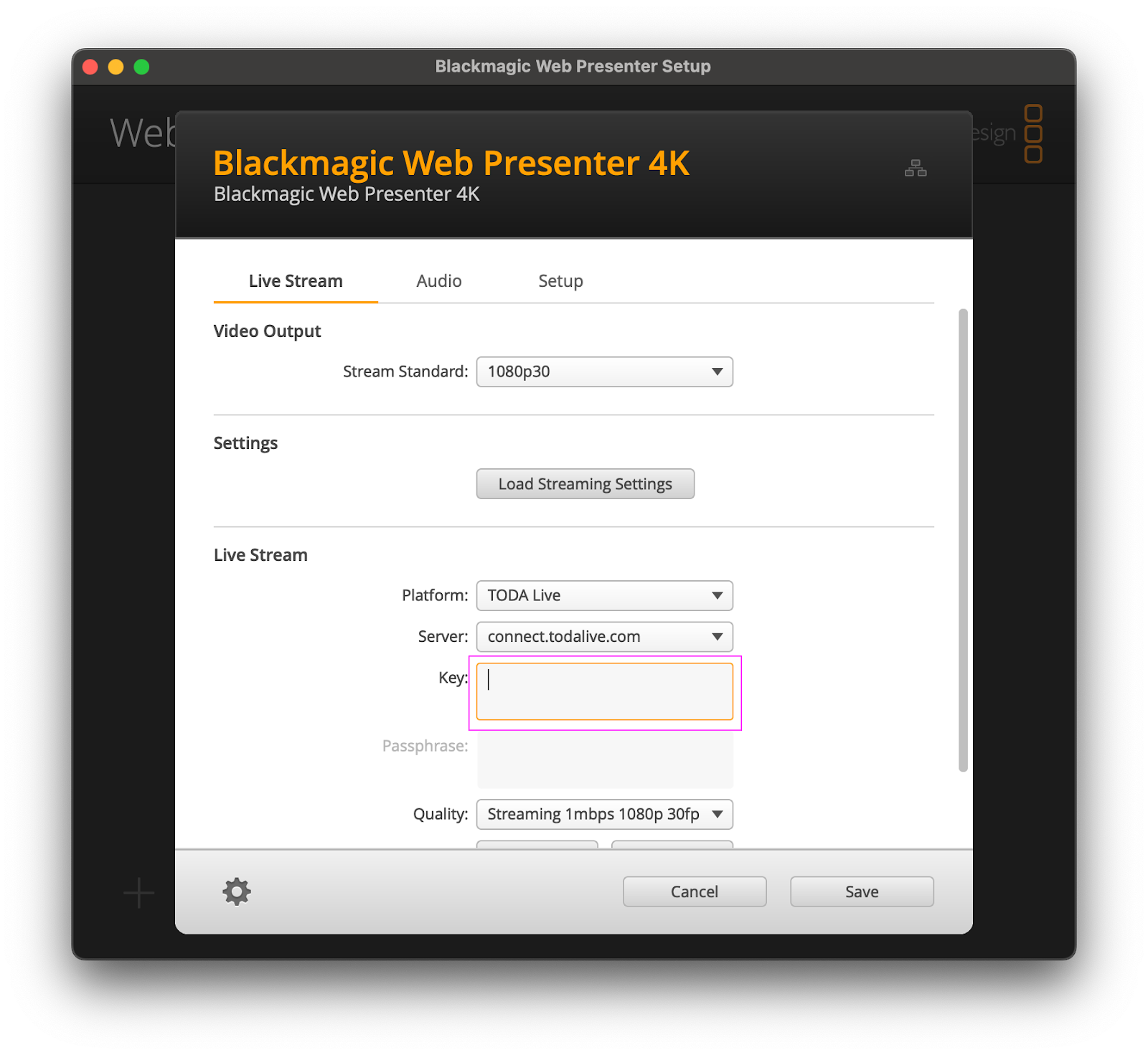Click the white Blackmagic Web Presenter 4K subtitle

(347, 194)
